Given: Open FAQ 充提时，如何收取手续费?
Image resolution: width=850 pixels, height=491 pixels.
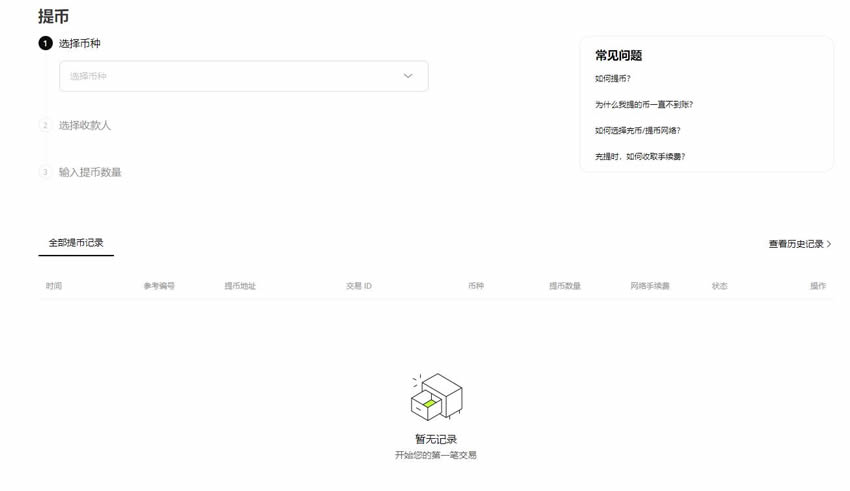Looking at the screenshot, I should pyautogui.click(x=640, y=157).
